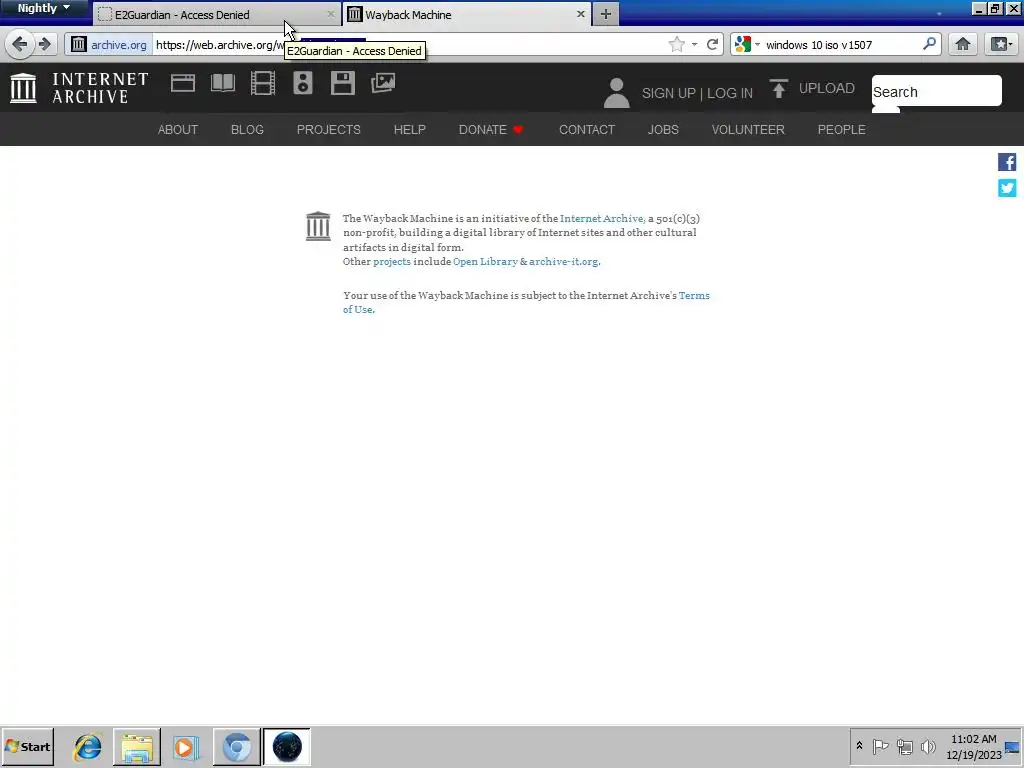Viewport: 1024px width, 768px height.
Task: Open the PROJECTS menu item
Action: point(328,129)
